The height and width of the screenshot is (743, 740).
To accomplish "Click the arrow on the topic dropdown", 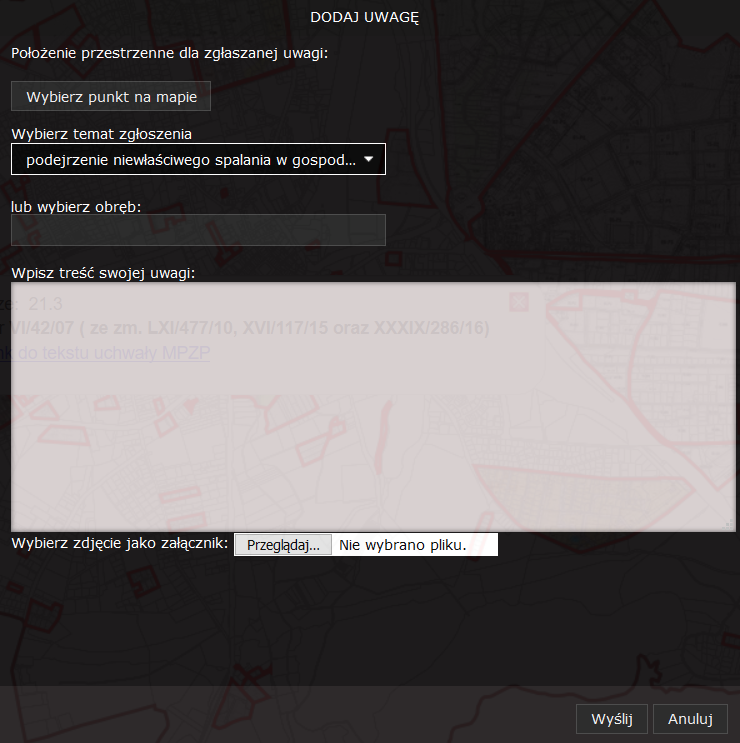I will click(x=368, y=159).
